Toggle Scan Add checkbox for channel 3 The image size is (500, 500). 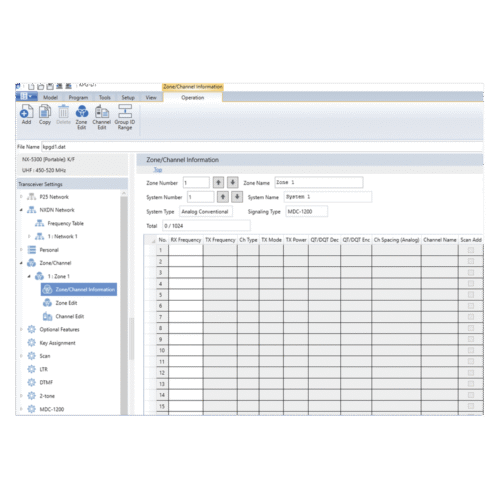pos(471,272)
